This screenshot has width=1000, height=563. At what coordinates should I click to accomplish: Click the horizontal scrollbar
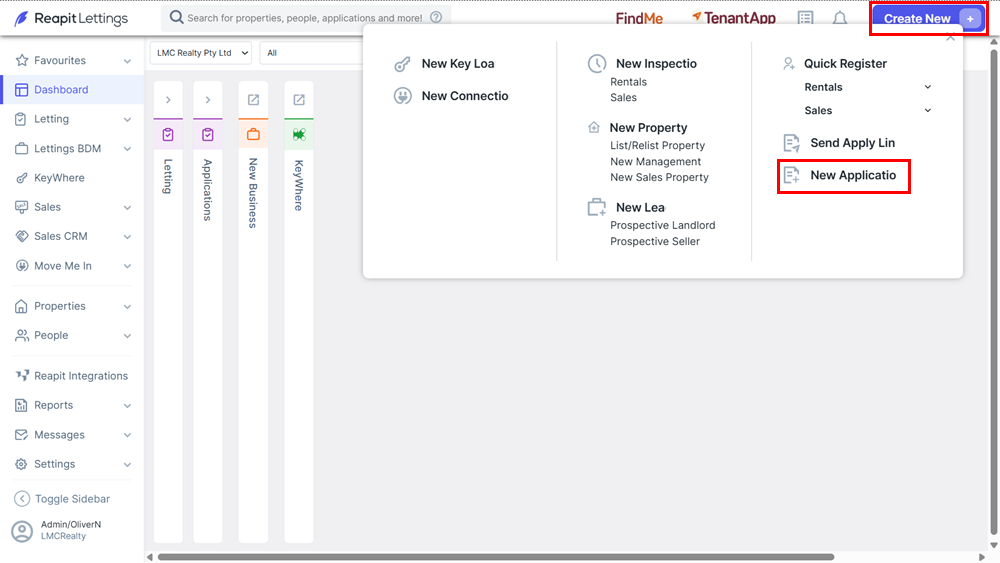pos(496,557)
